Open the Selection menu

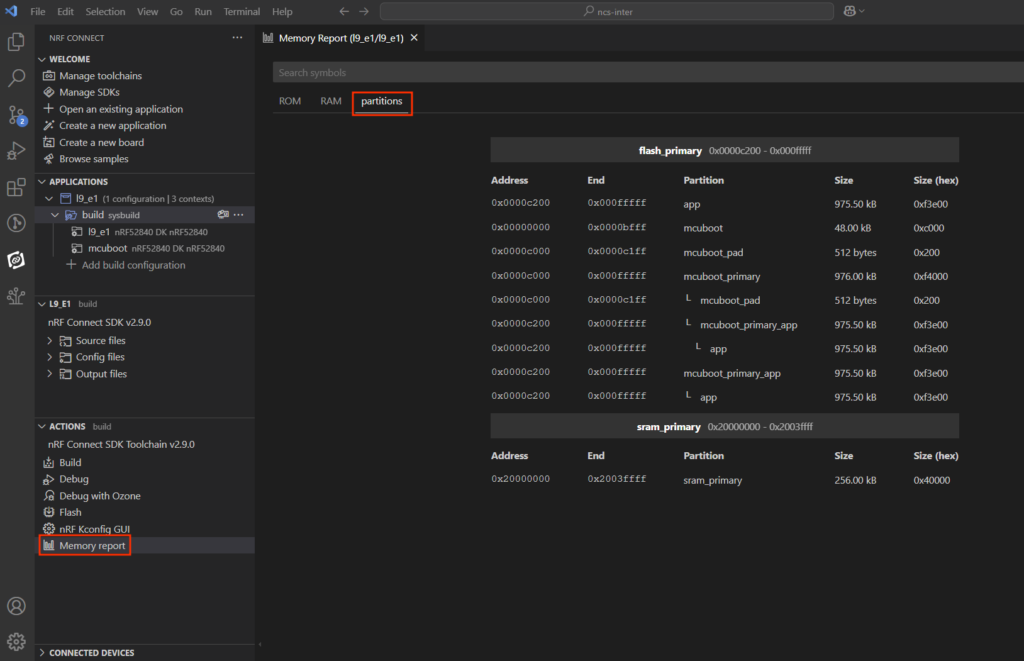click(105, 11)
